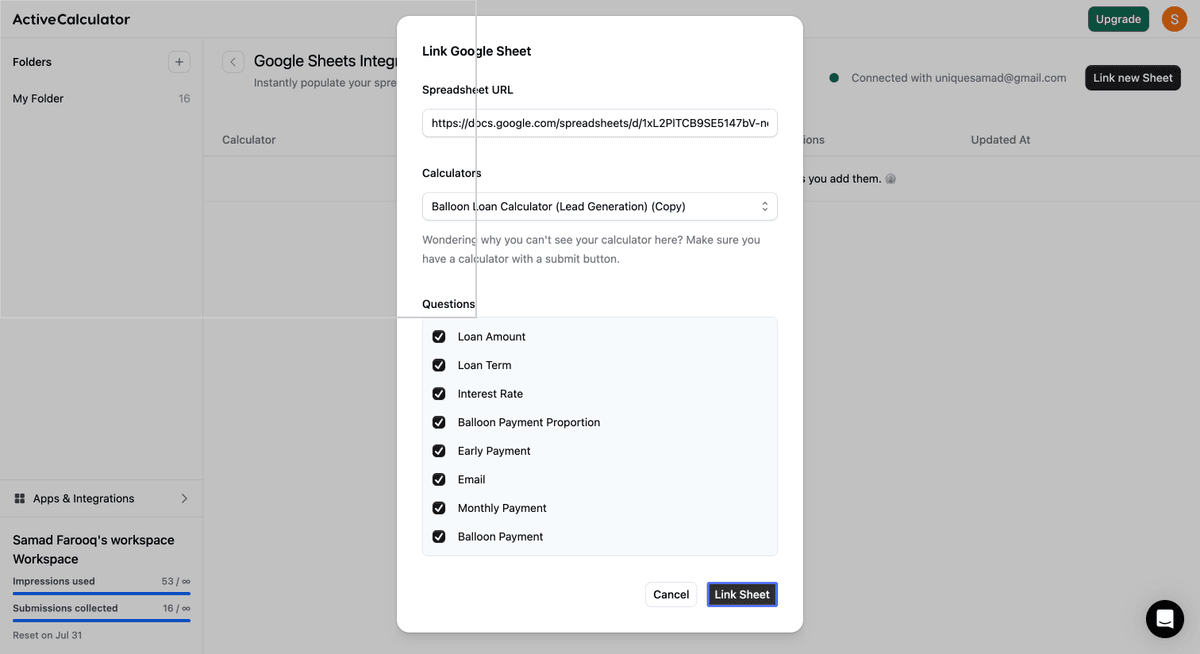Open the chat support bubble icon

(1165, 619)
